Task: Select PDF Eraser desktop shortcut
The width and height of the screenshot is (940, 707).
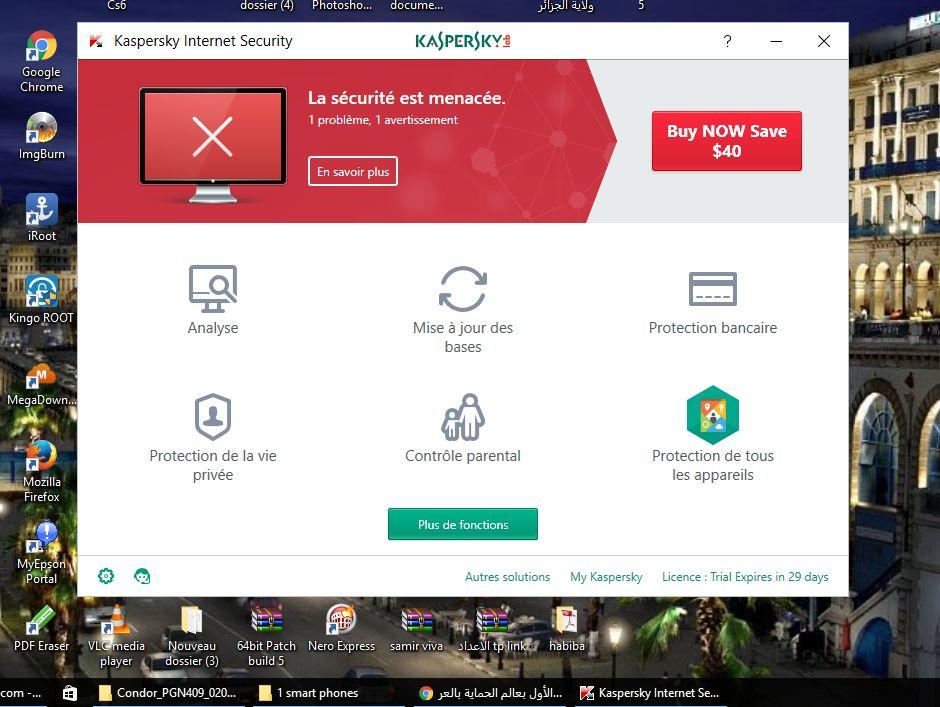Action: [x=41, y=628]
